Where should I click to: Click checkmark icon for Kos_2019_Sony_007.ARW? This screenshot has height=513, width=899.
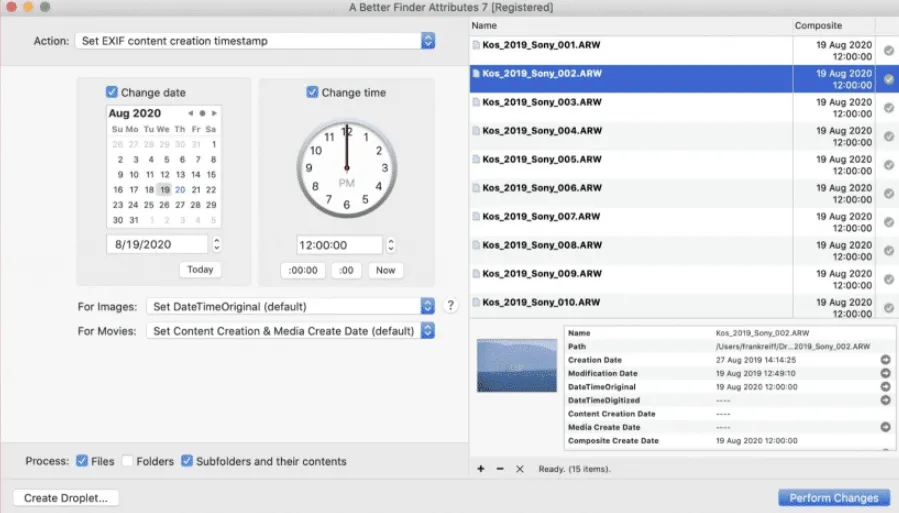889,222
